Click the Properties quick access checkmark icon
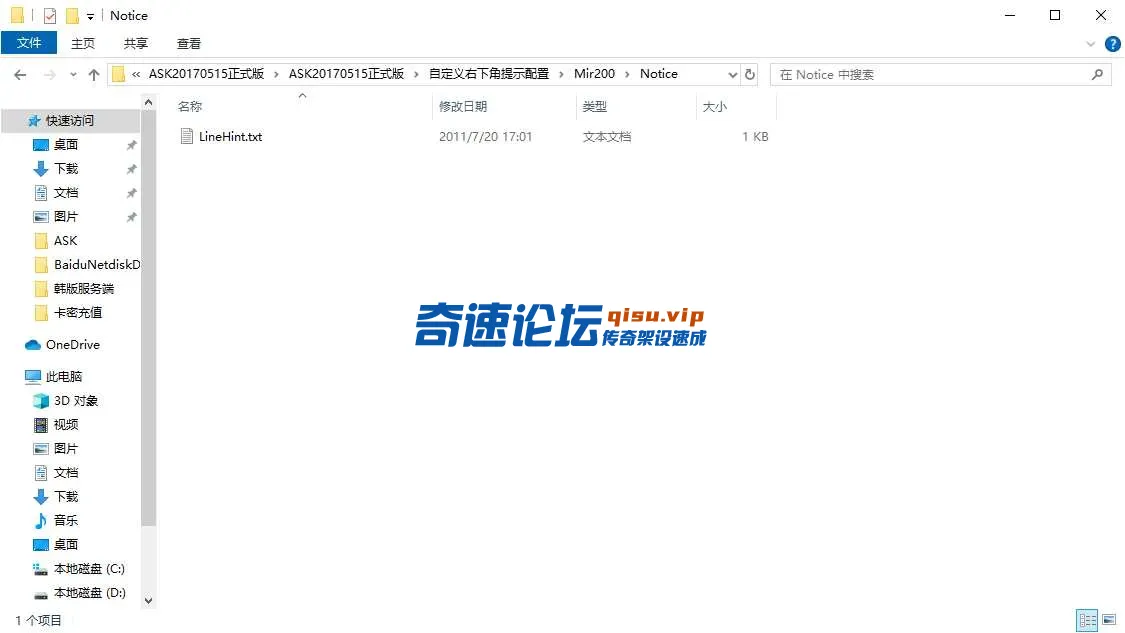The width and height of the screenshot is (1125, 633). (x=50, y=15)
